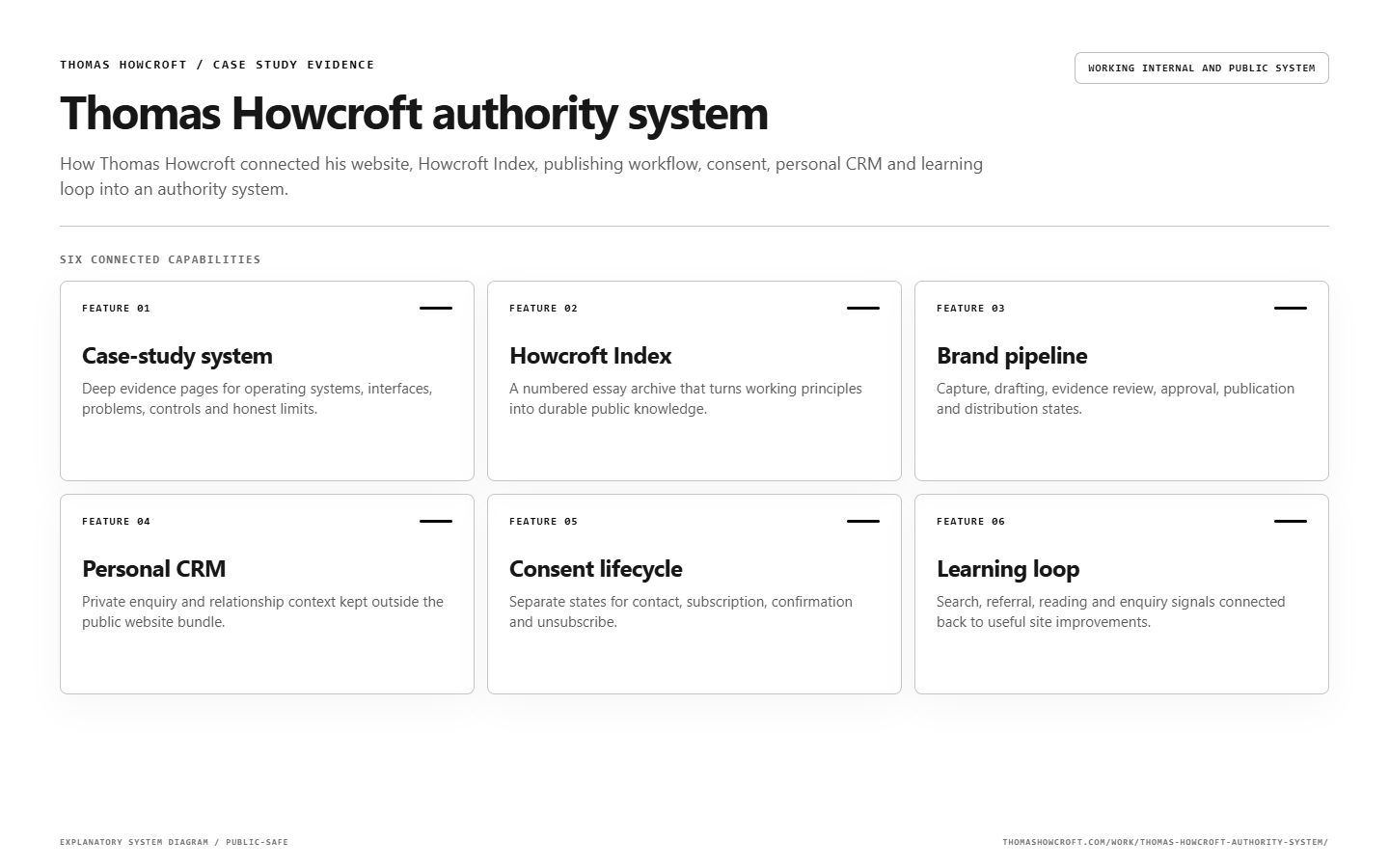This screenshot has width=1389, height=868.
Task: Click the Working Internal and Public System badge
Action: click(x=1201, y=68)
